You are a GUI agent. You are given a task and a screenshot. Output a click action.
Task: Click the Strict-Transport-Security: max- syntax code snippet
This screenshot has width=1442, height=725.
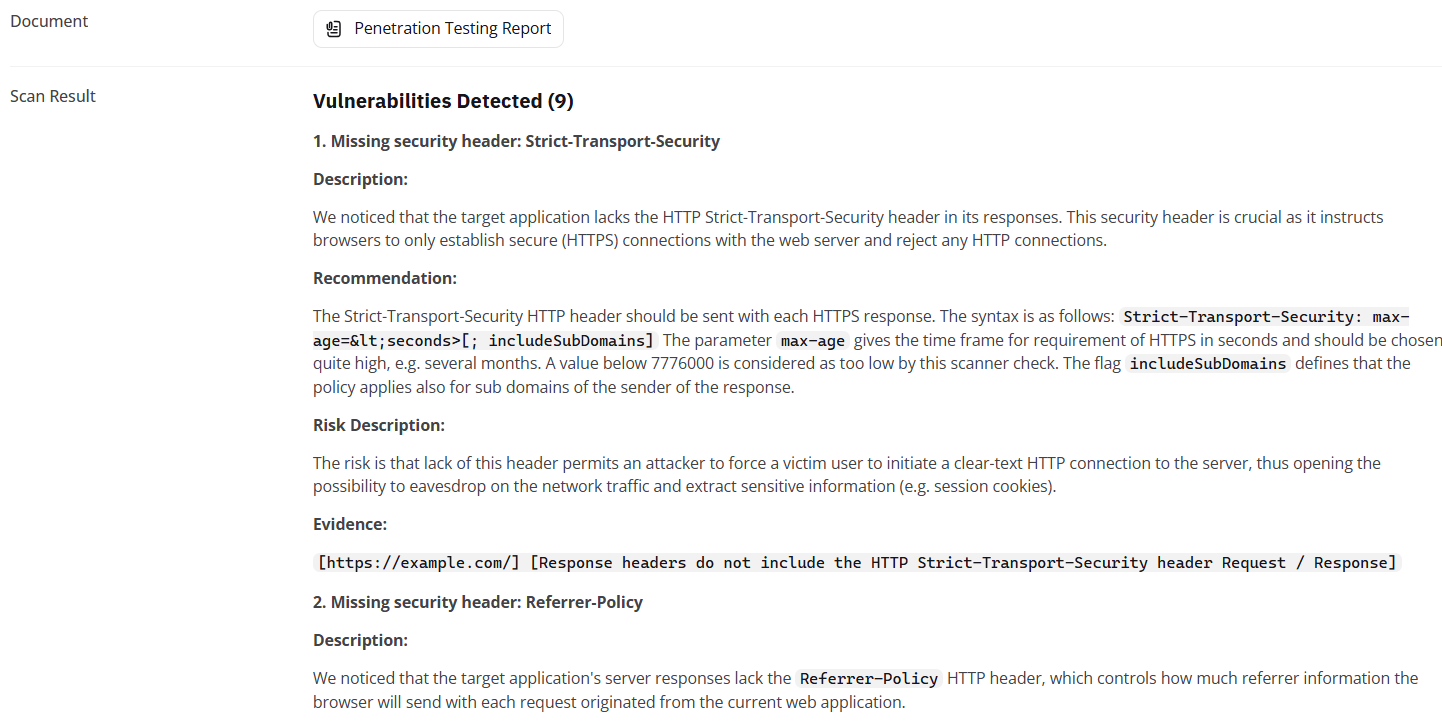[1265, 317]
